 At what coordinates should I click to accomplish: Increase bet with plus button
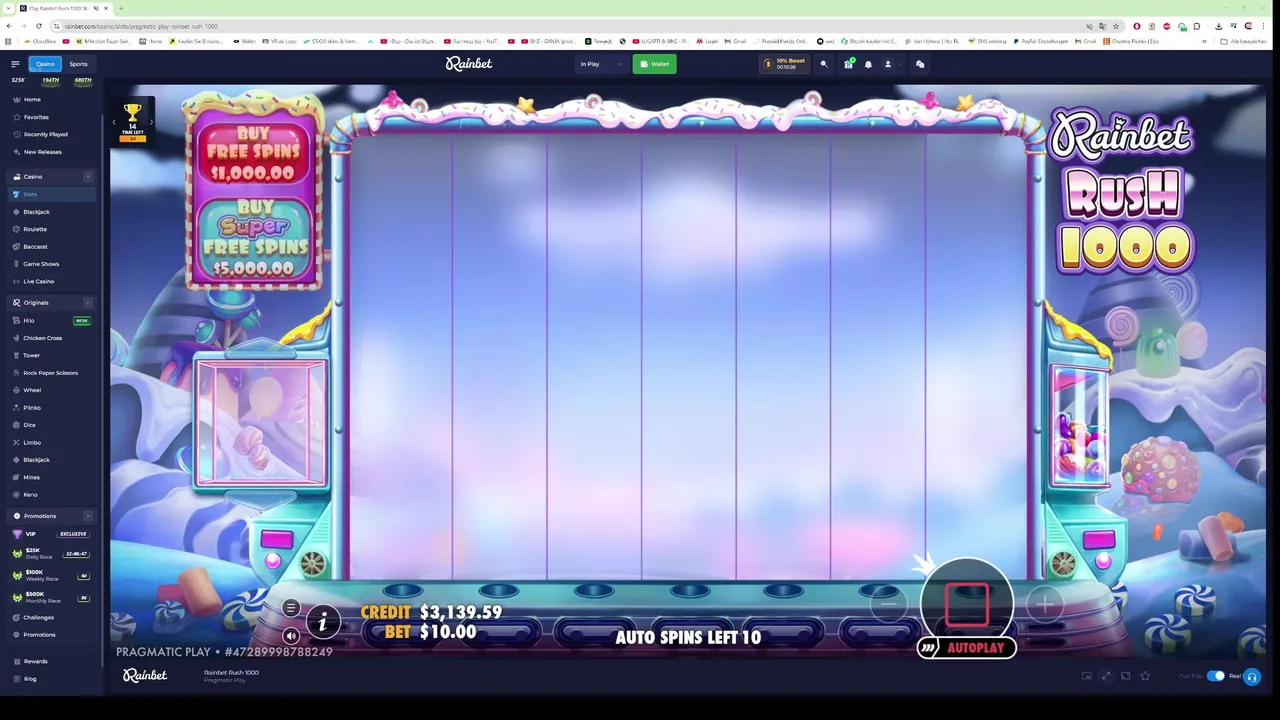pyautogui.click(x=1044, y=604)
